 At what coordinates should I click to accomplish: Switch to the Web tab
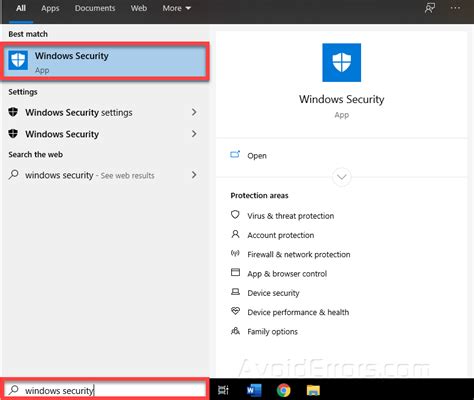pos(139,8)
